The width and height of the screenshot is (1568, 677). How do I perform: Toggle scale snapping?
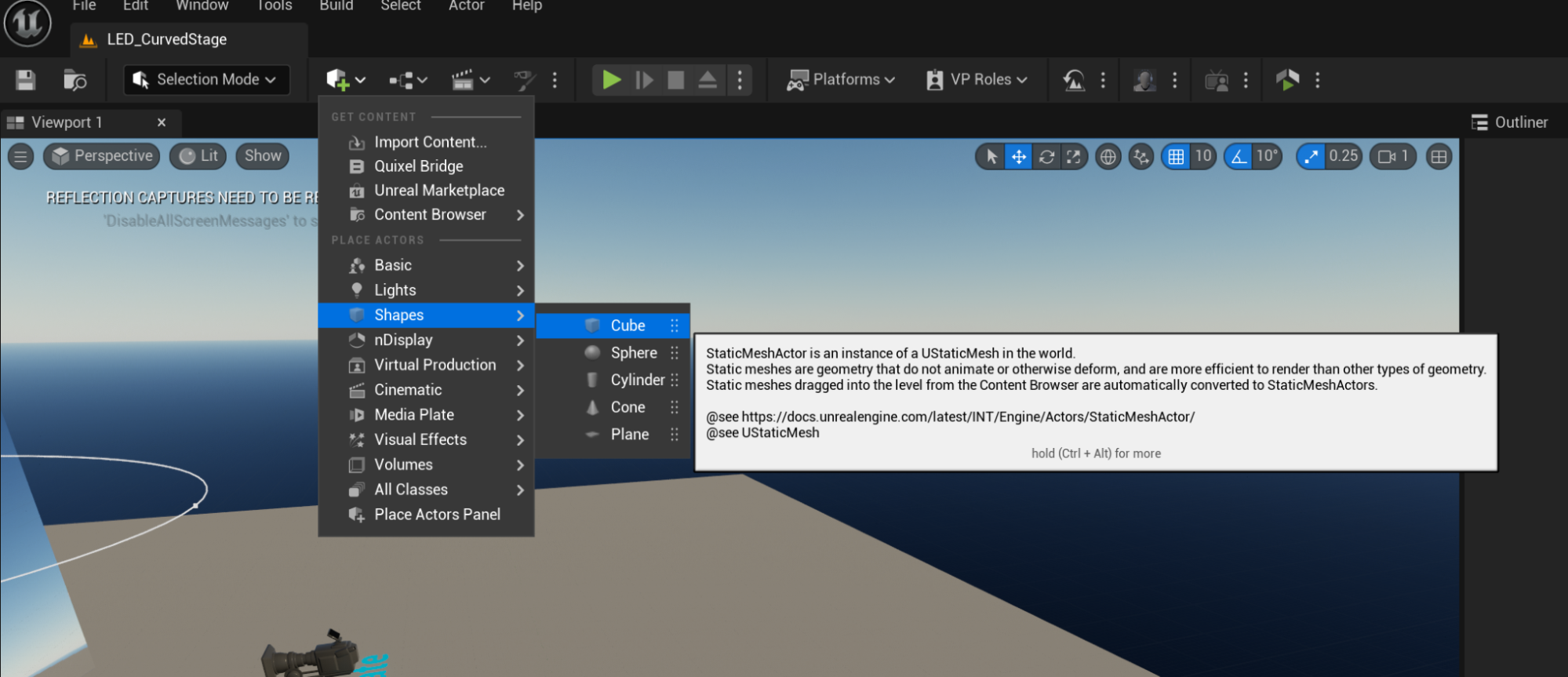tap(1311, 157)
